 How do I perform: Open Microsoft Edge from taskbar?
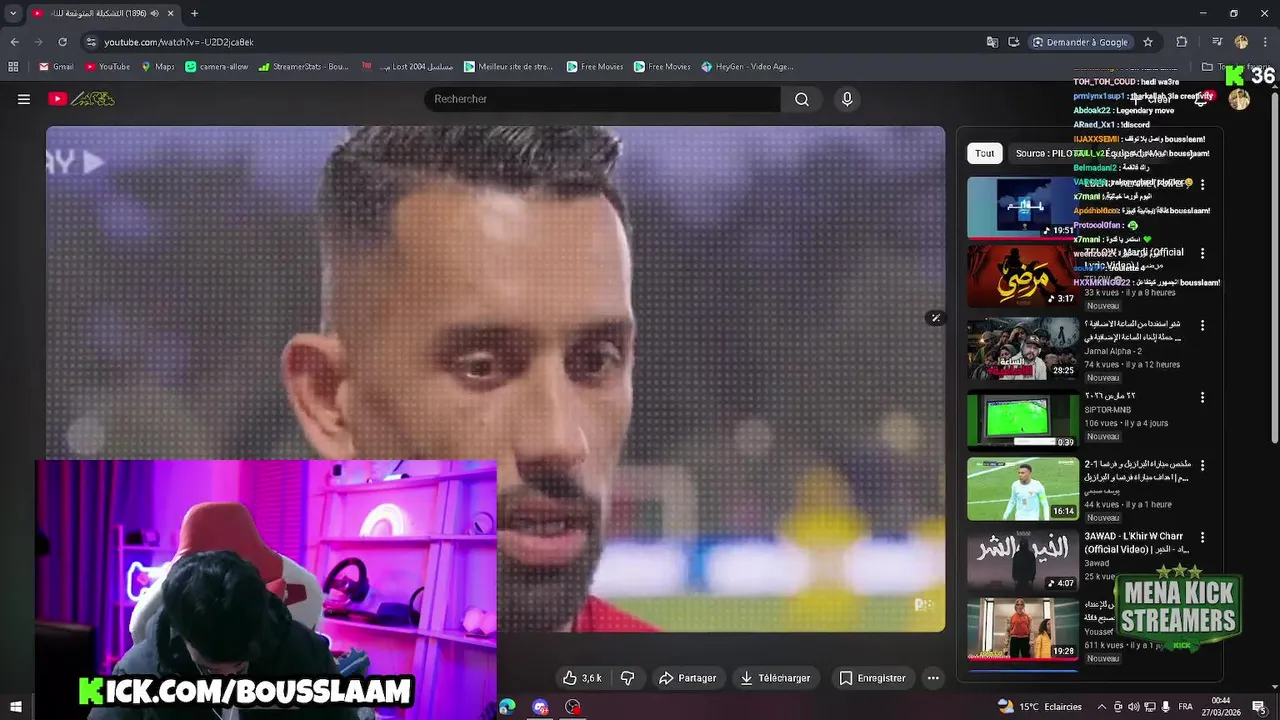(508, 707)
